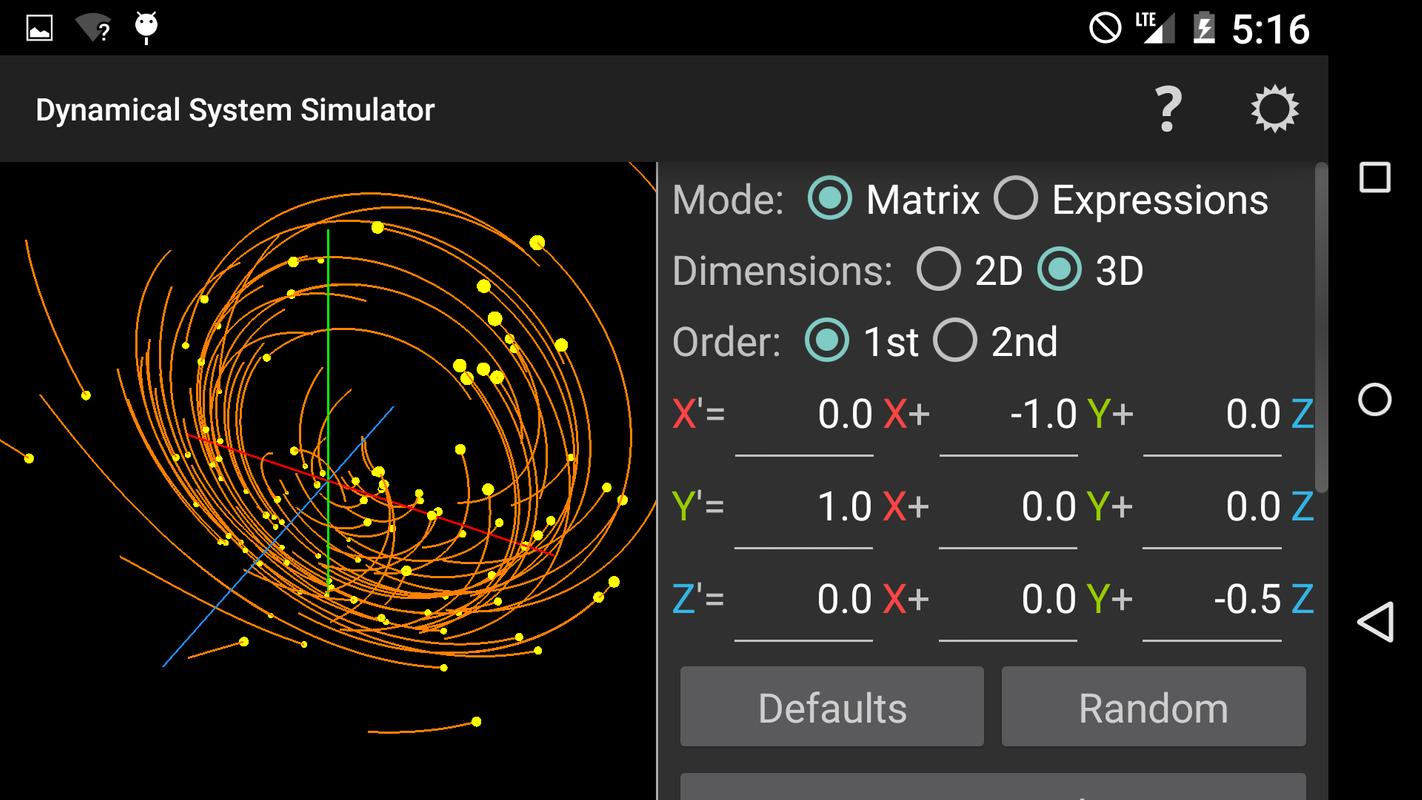The height and width of the screenshot is (800, 1422).
Task: Tap the recent apps square button
Action: click(x=1375, y=177)
